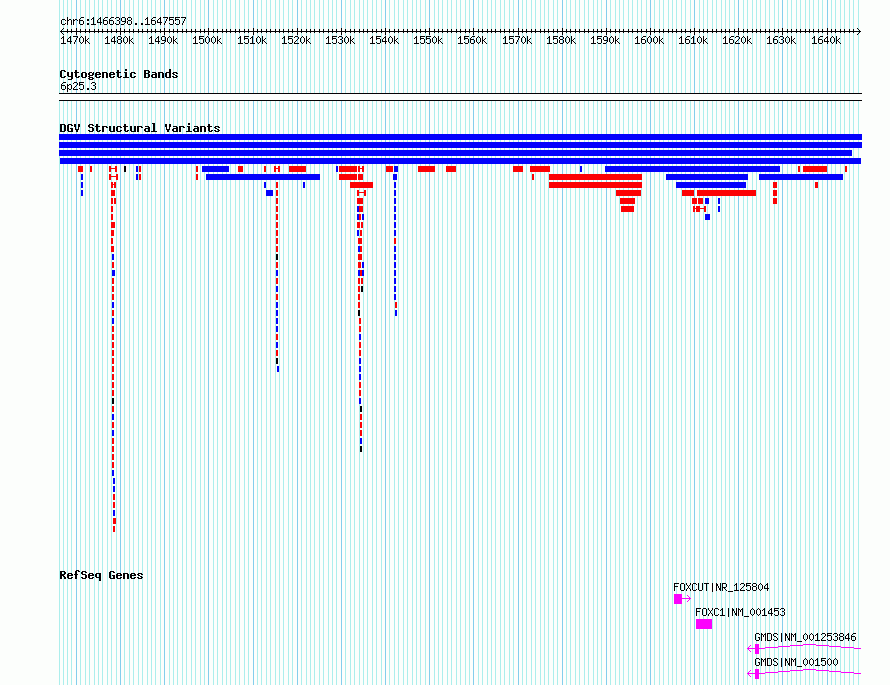
Task: Click red variant bar between 1555k and 1560k
Action: [451, 169]
